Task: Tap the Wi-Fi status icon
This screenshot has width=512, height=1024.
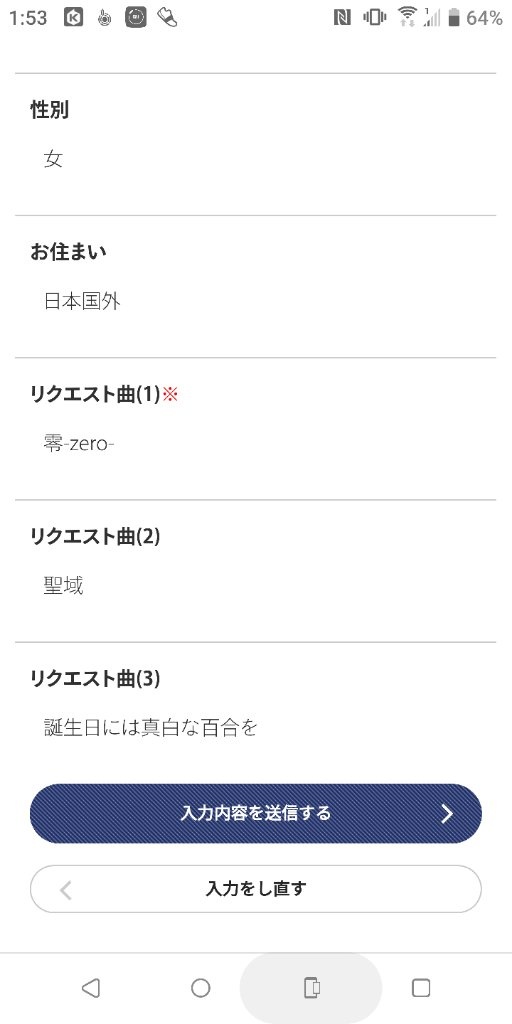Action: (408, 18)
